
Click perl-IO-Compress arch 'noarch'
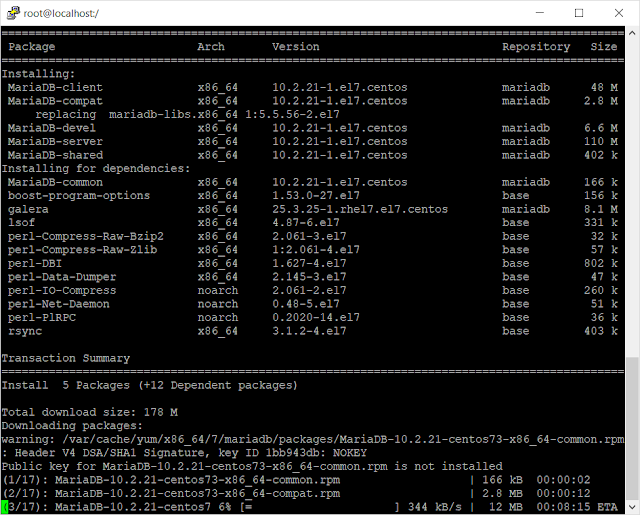coord(218,291)
